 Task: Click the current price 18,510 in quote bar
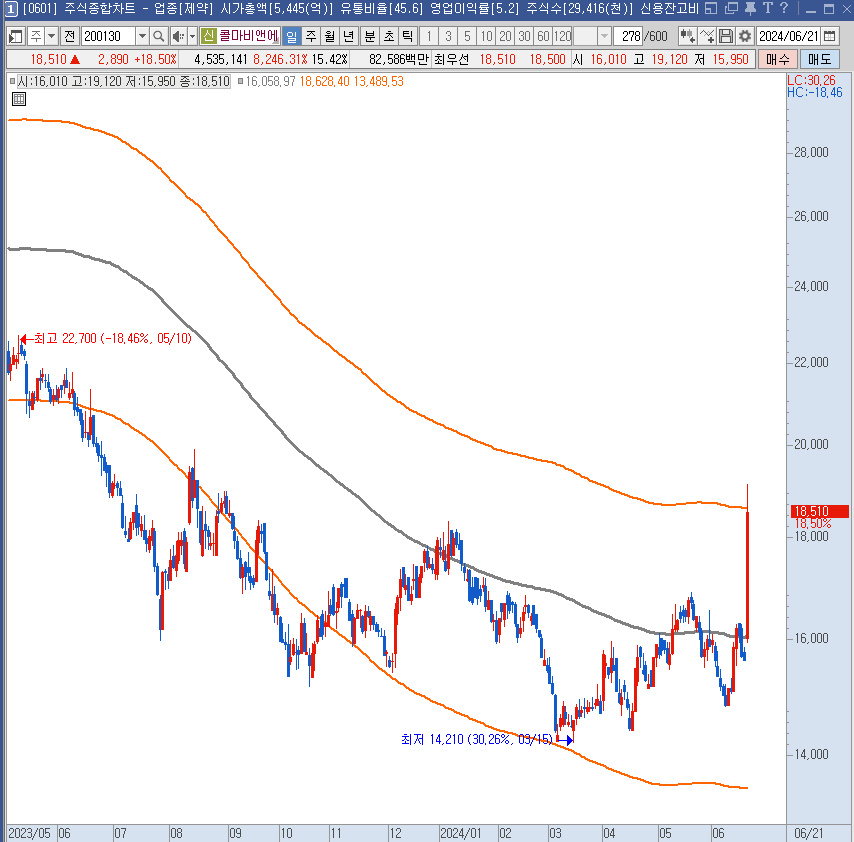pyautogui.click(x=48, y=59)
